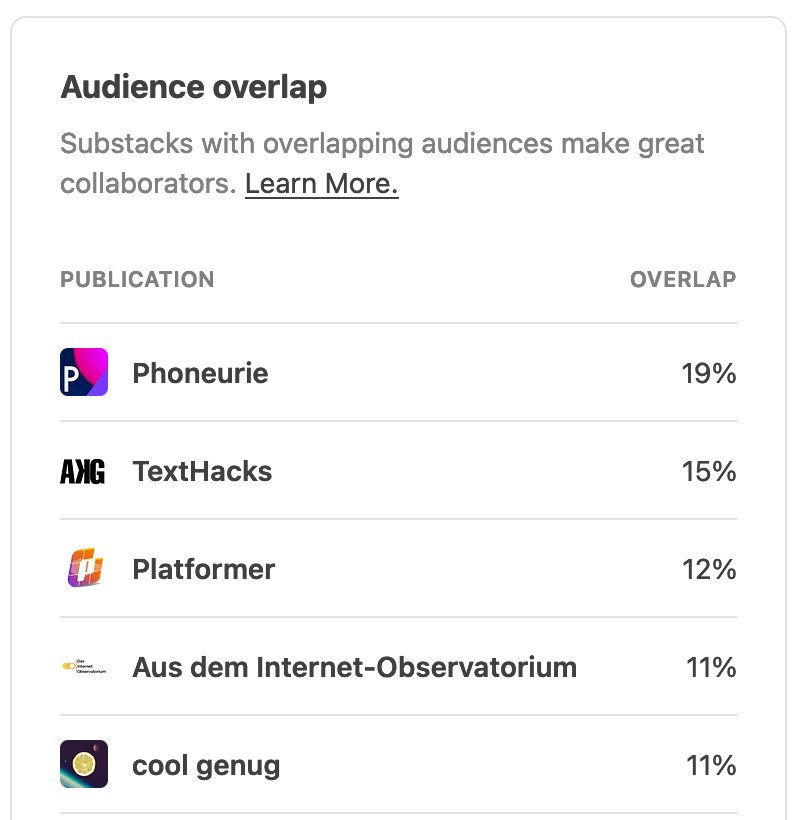Open the cool genug lemon icon
808x820 pixels.
[x=84, y=764]
